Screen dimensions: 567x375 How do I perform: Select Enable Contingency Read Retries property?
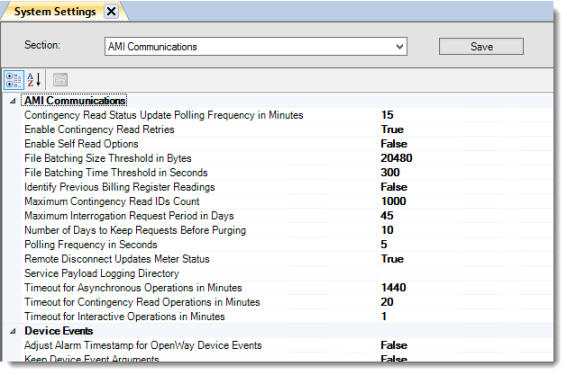[99, 129]
